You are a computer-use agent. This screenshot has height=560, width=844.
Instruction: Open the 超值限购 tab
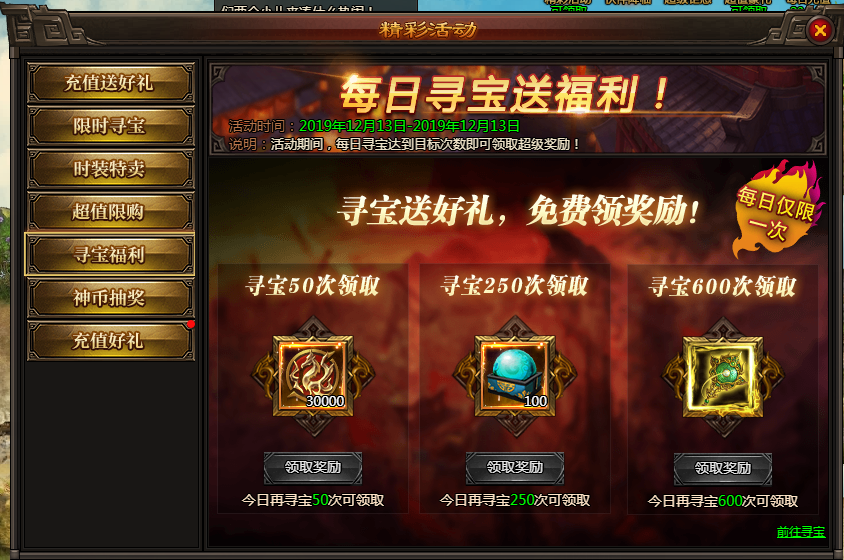110,212
